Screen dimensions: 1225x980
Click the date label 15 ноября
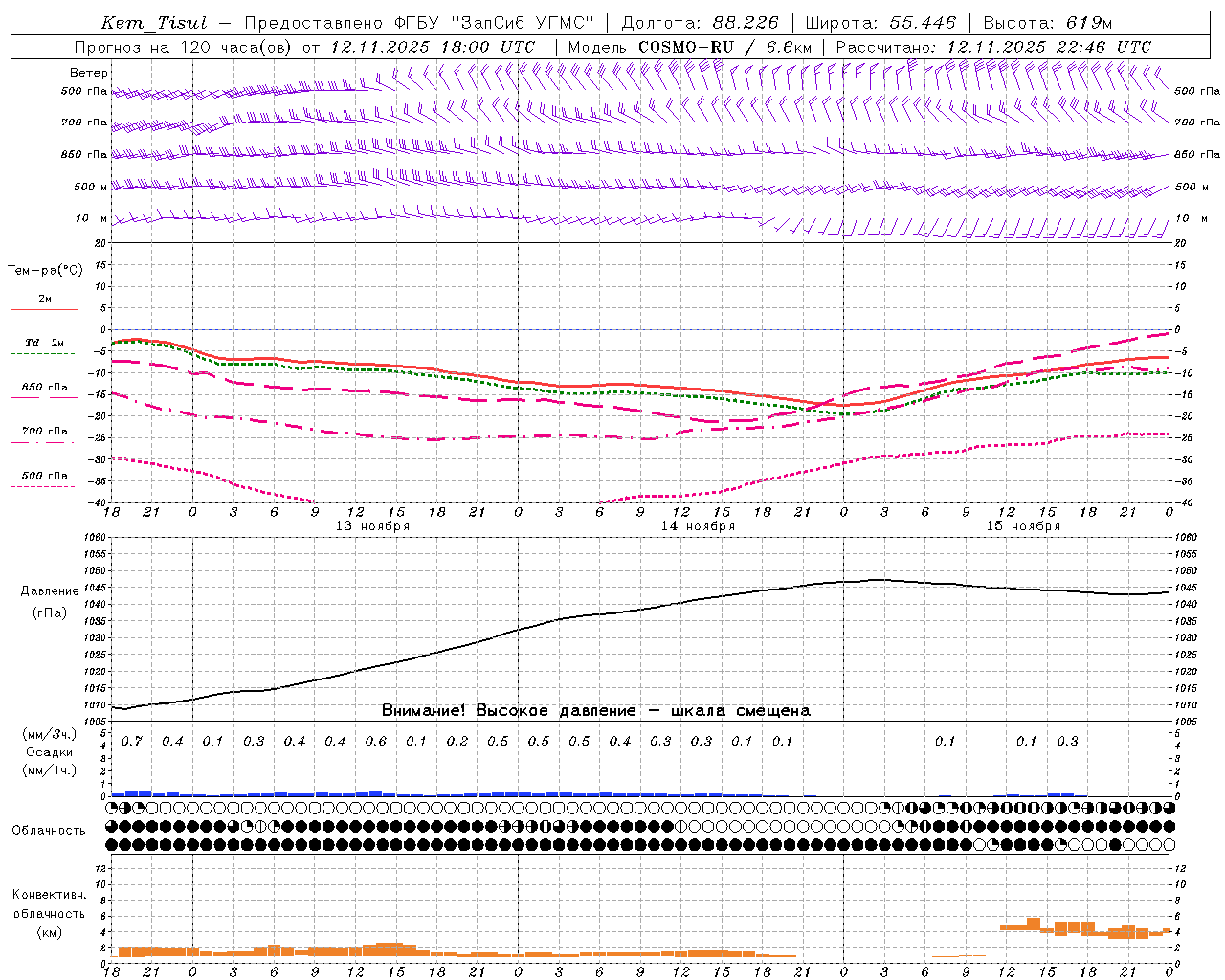click(1023, 526)
